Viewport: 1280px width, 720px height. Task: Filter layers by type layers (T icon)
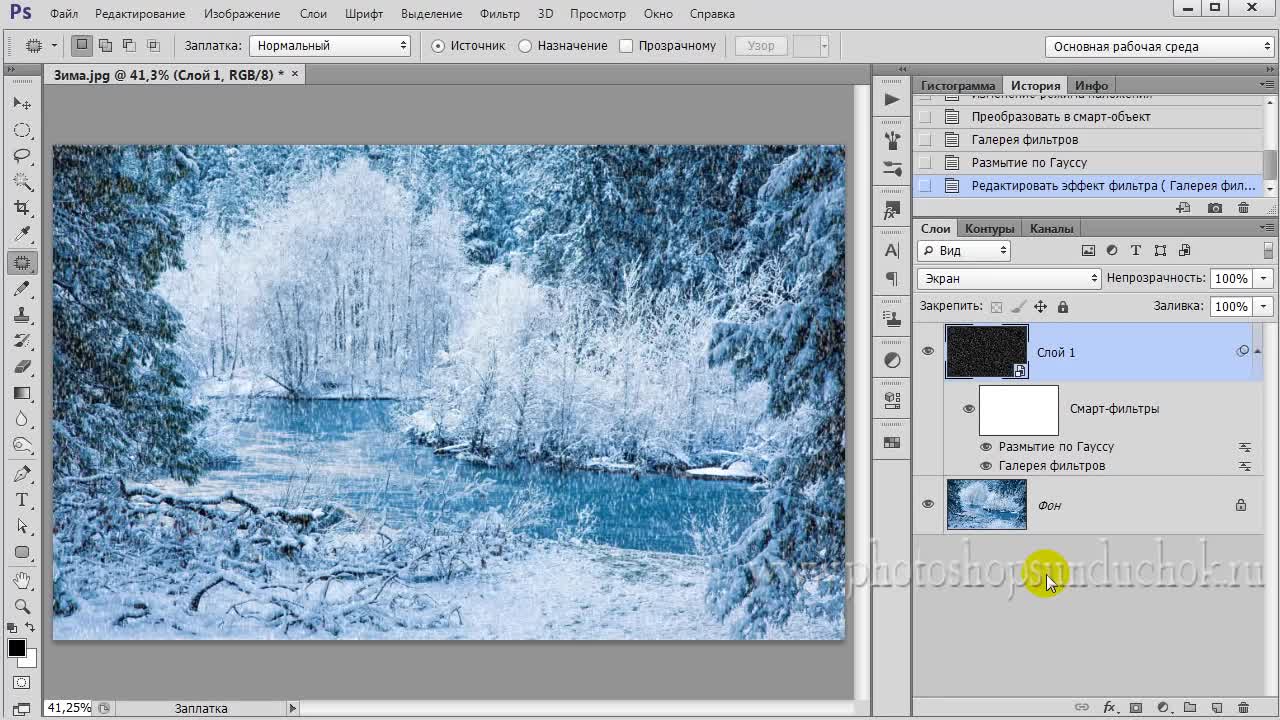(x=1136, y=251)
